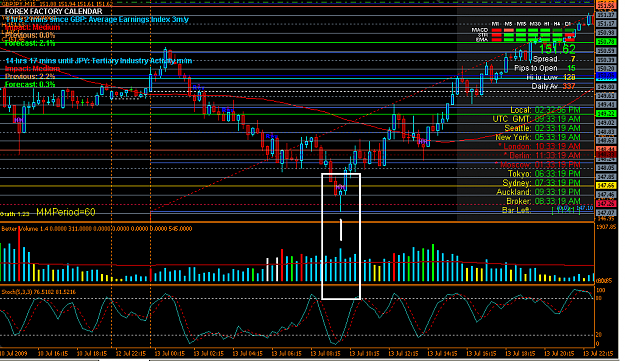
Task: Click the Seattle time row
Action: [x=542, y=128]
